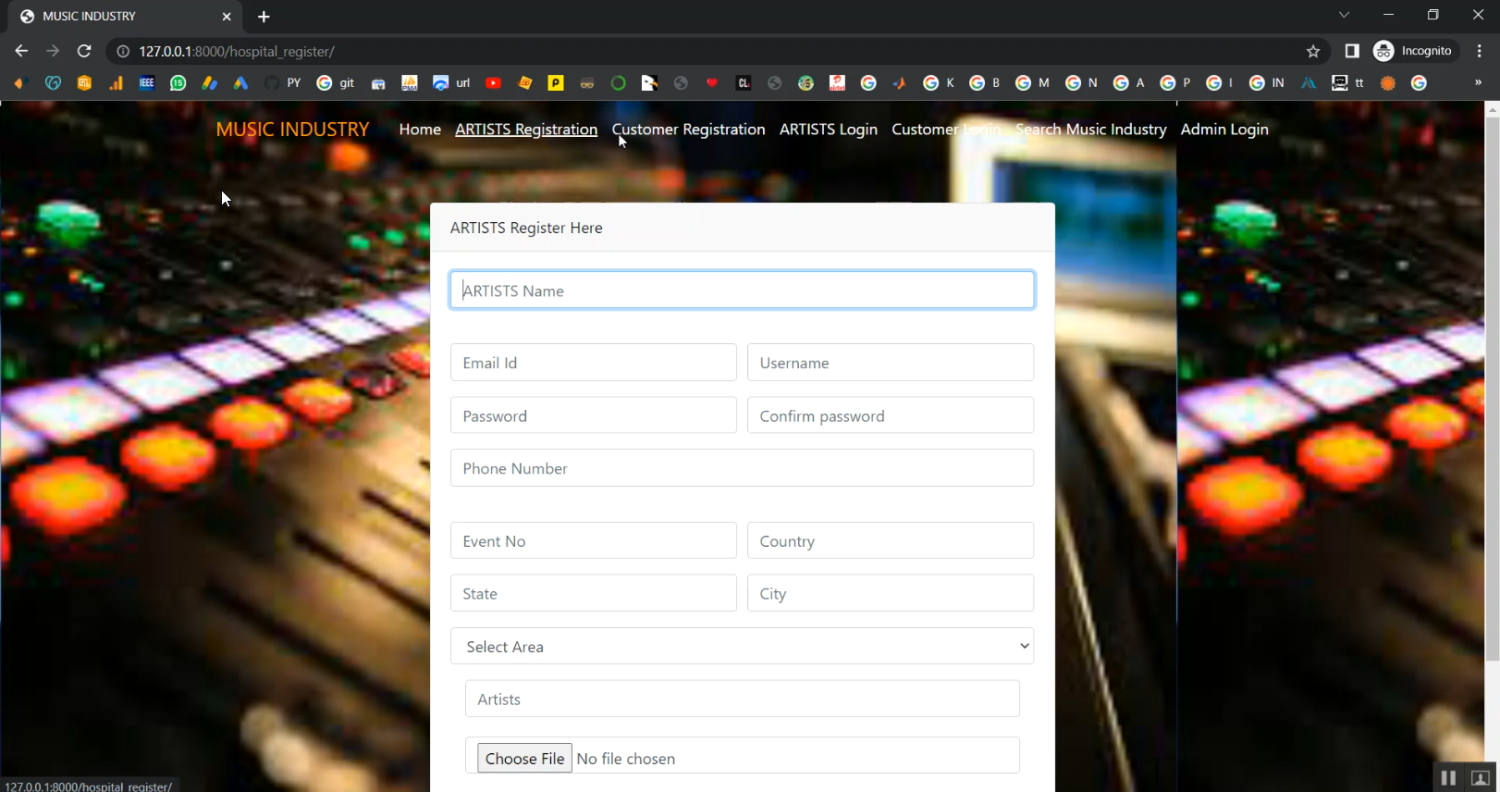Image resolution: width=1500 pixels, height=792 pixels.
Task: Click the Artists text field
Action: pyautogui.click(x=742, y=699)
